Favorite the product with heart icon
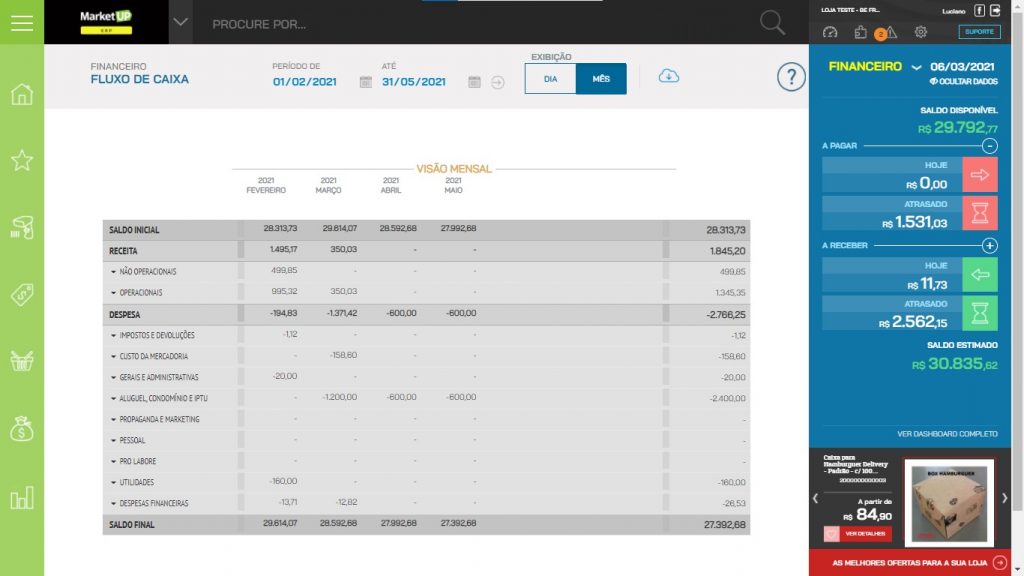Viewport: 1024px width, 576px height. pos(831,534)
